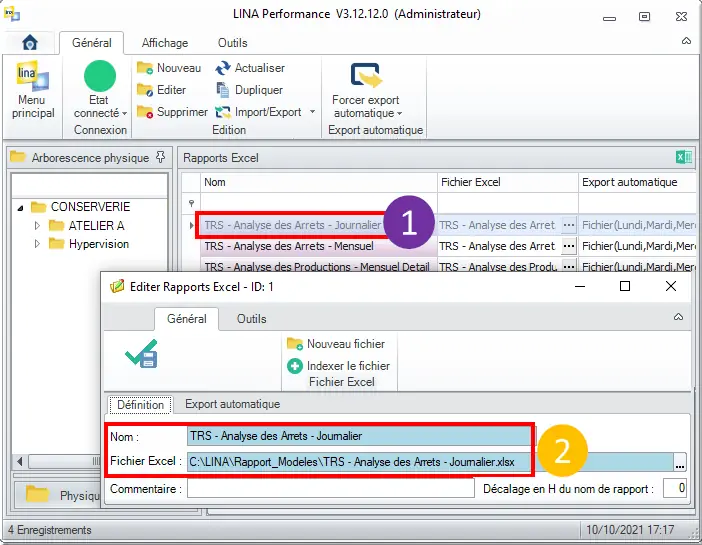Click the Fichier Excel path field
Image resolution: width=702 pixels, height=545 pixels.
point(430,462)
